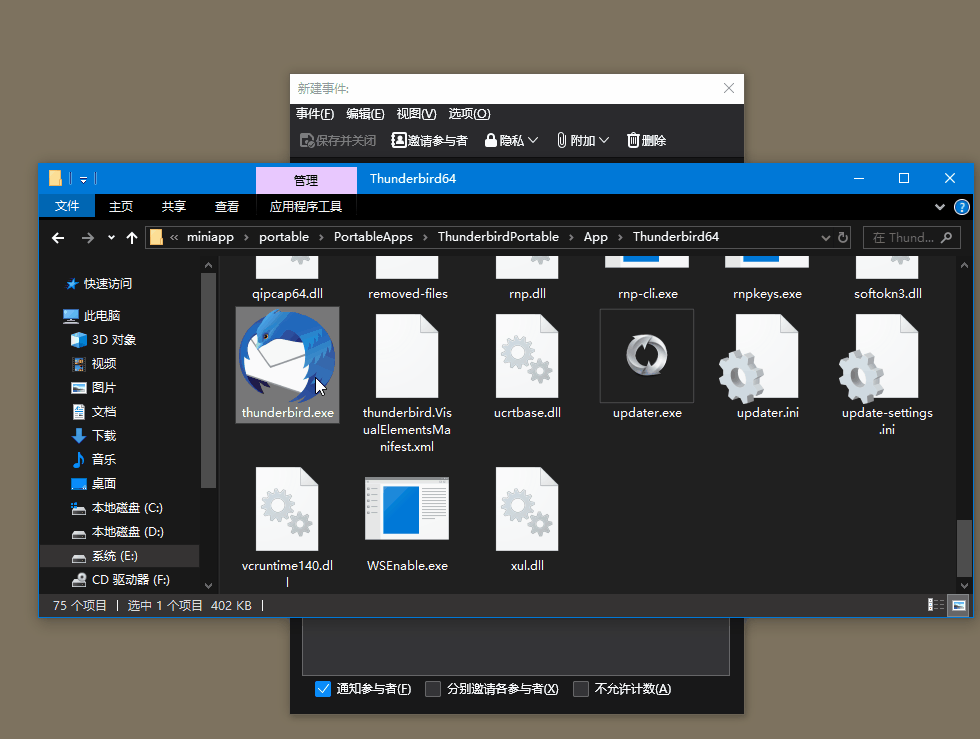Click the updater.ini settings file icon

tap(767, 356)
